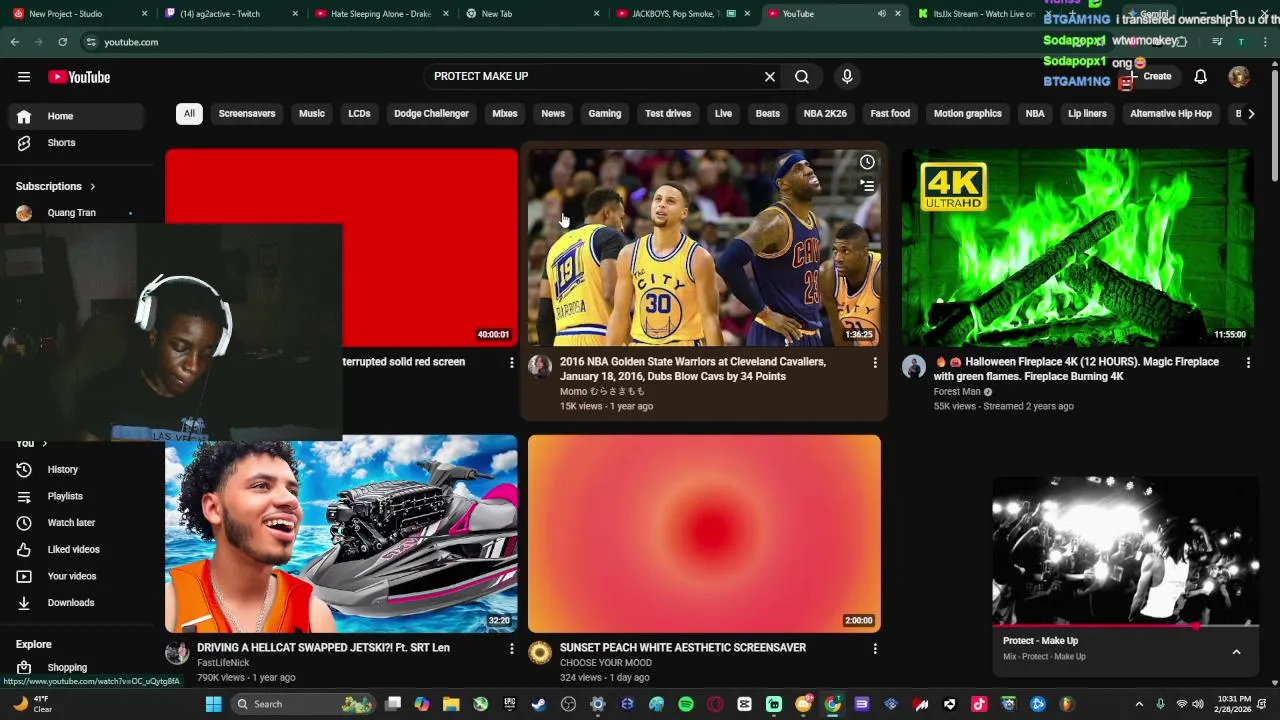Screen dimensions: 1280x720
Task: Show hidden system tray icons
Action: 1139,704
